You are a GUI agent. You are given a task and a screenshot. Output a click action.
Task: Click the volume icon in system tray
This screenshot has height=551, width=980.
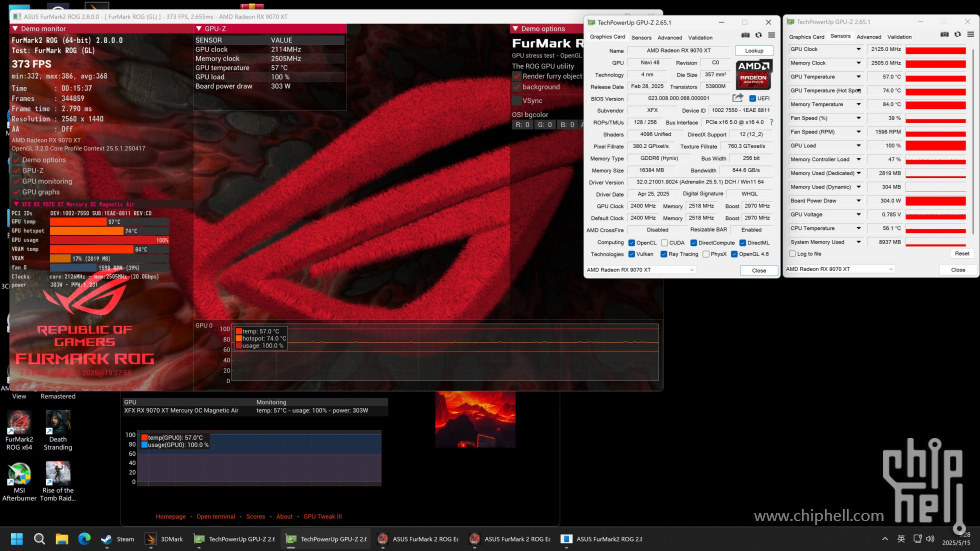[x=930, y=539]
